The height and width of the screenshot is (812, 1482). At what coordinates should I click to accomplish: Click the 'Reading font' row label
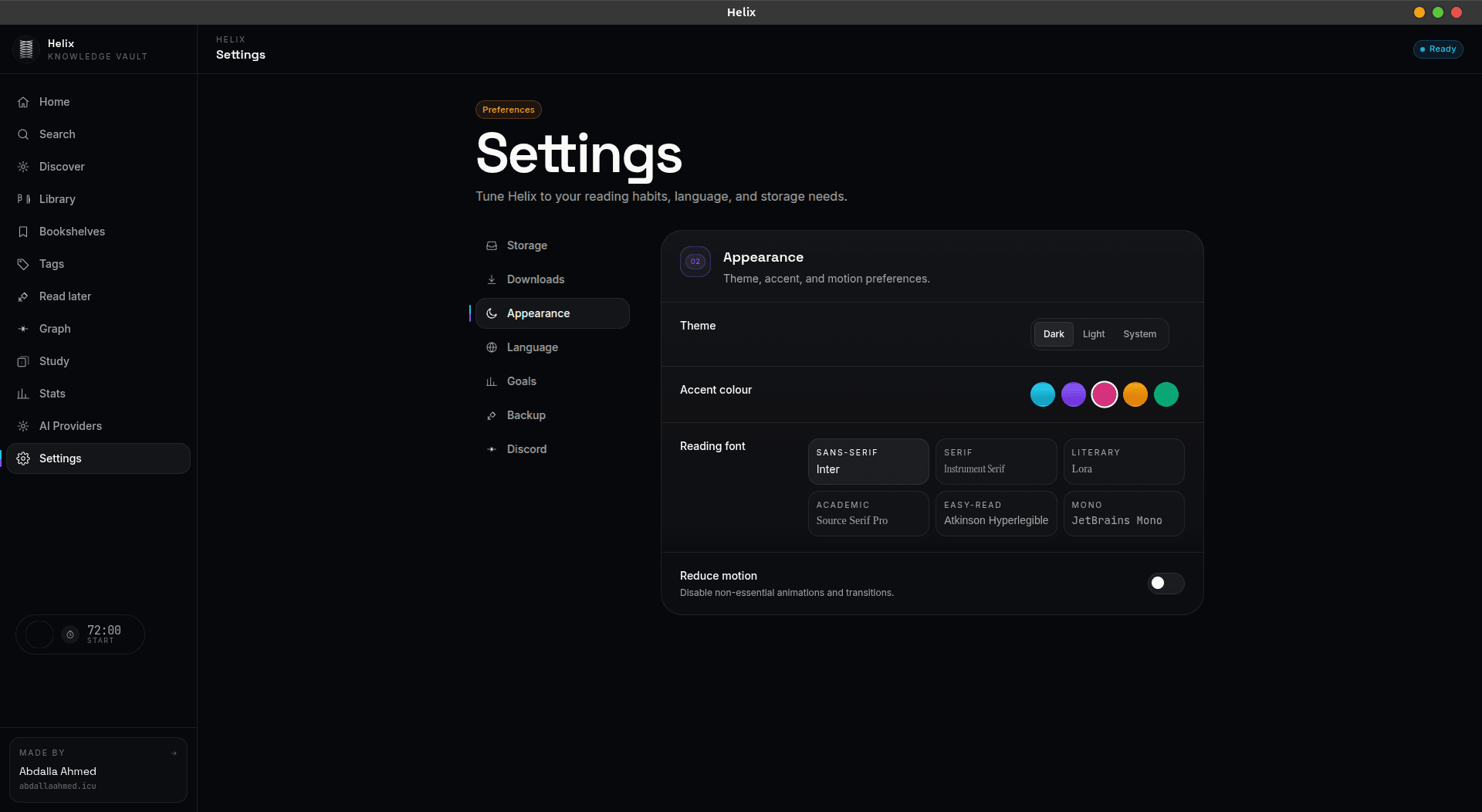point(712,446)
